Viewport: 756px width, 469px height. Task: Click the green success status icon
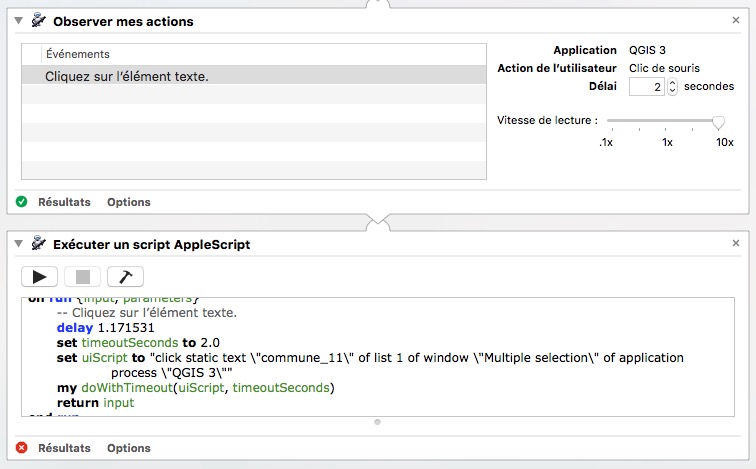coord(22,202)
